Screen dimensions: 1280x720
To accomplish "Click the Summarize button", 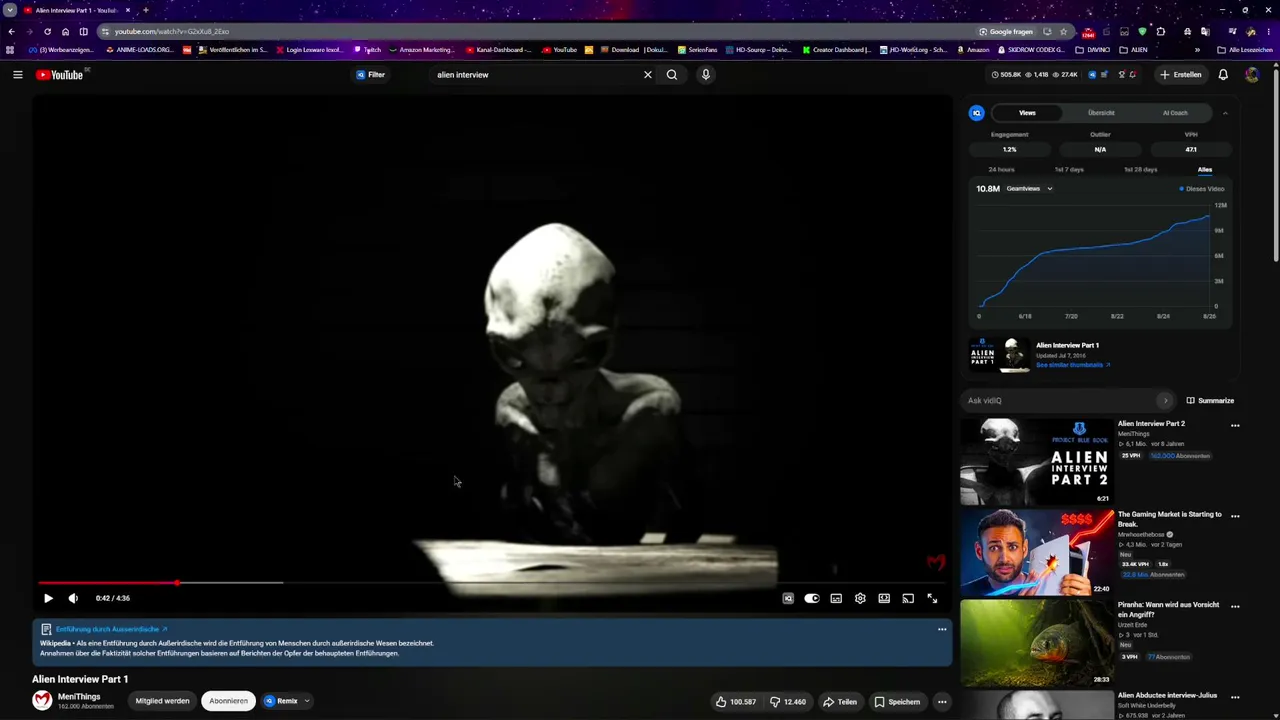I will (x=1210, y=401).
